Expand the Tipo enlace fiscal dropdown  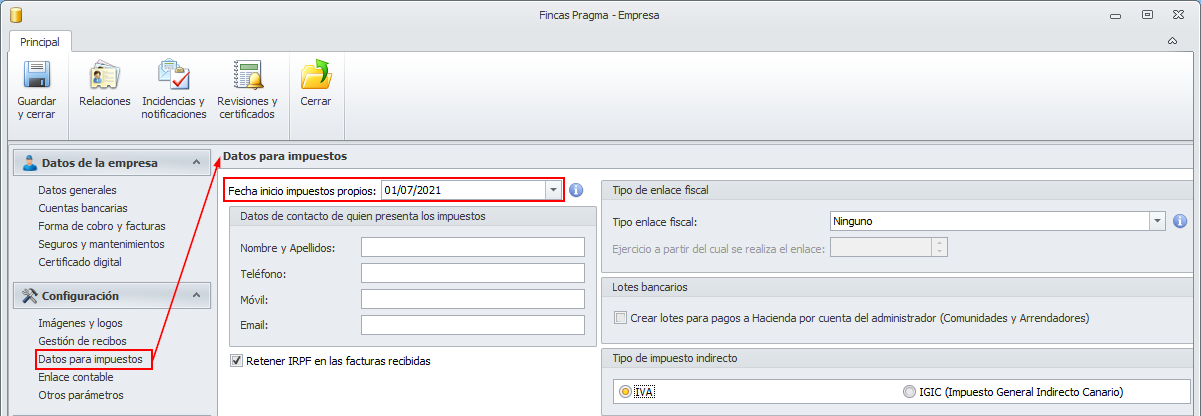coord(1158,221)
